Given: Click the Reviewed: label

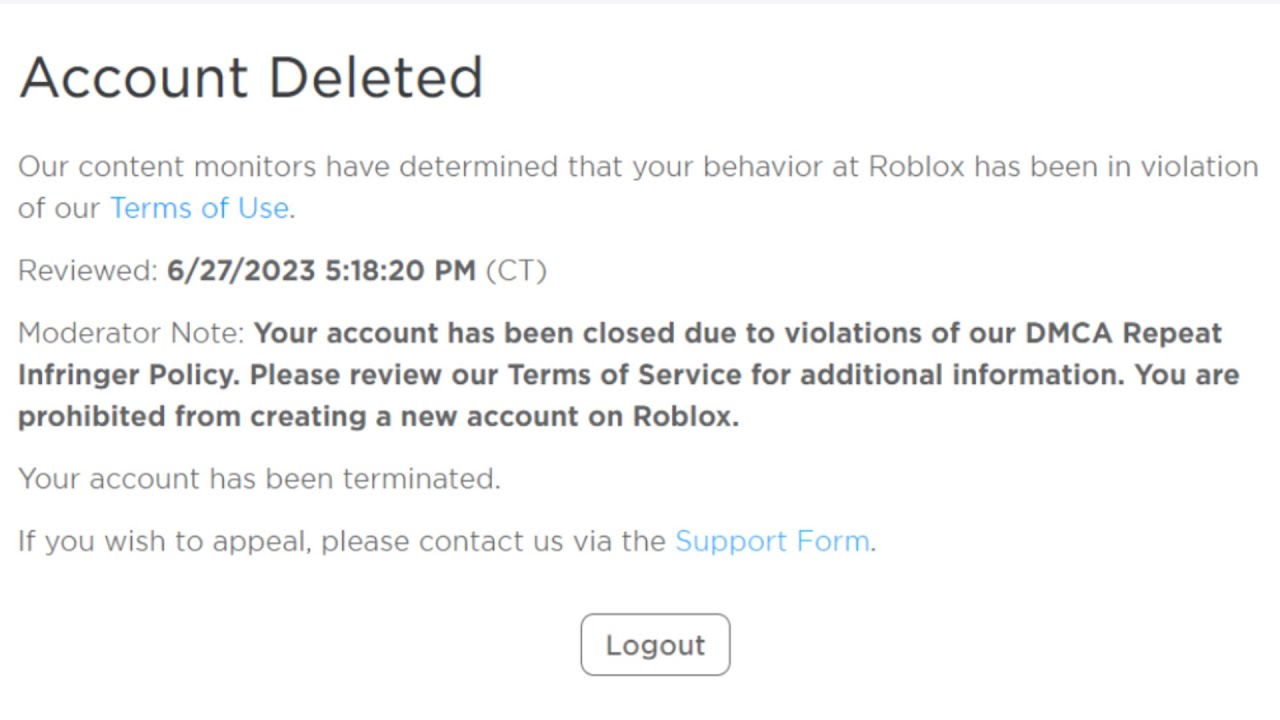Looking at the screenshot, I should (x=88, y=271).
